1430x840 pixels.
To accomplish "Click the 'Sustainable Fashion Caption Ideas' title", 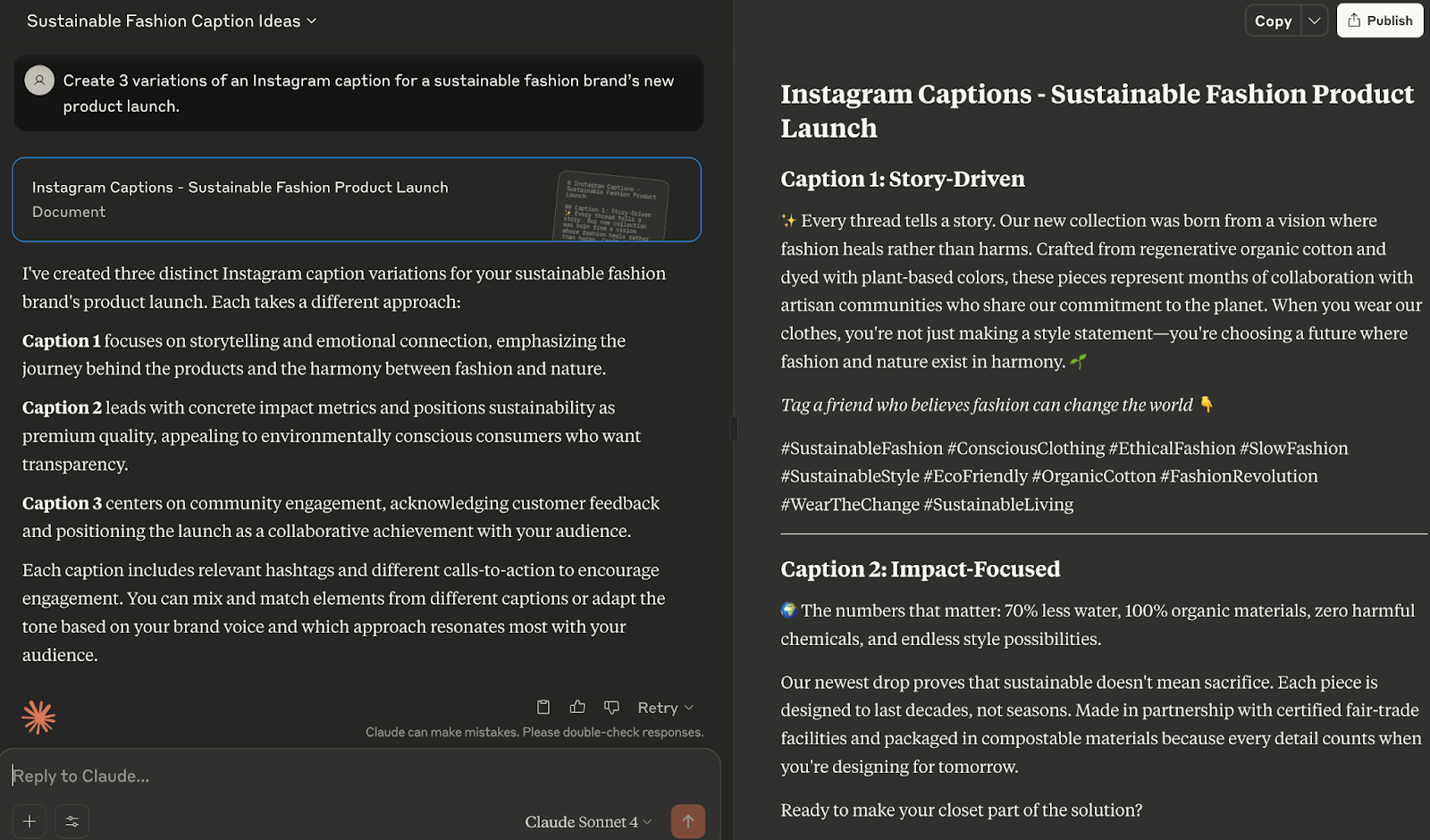I will pyautogui.click(x=164, y=21).
